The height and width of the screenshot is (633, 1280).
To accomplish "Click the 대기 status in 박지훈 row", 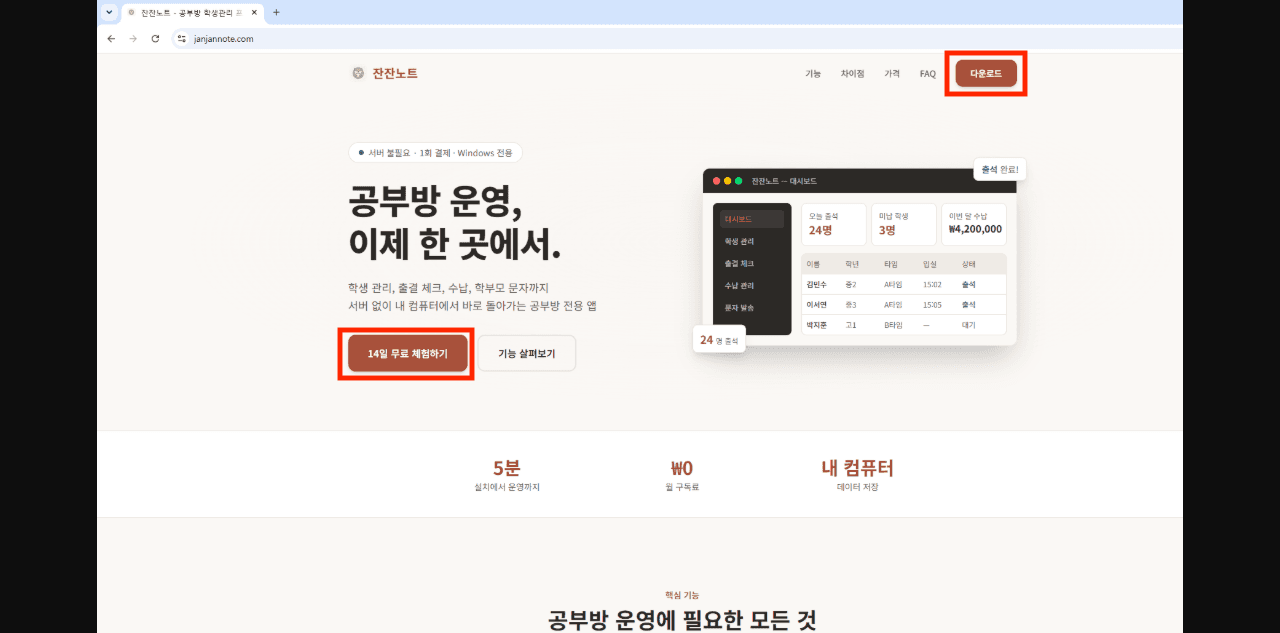I will pyautogui.click(x=968, y=325).
